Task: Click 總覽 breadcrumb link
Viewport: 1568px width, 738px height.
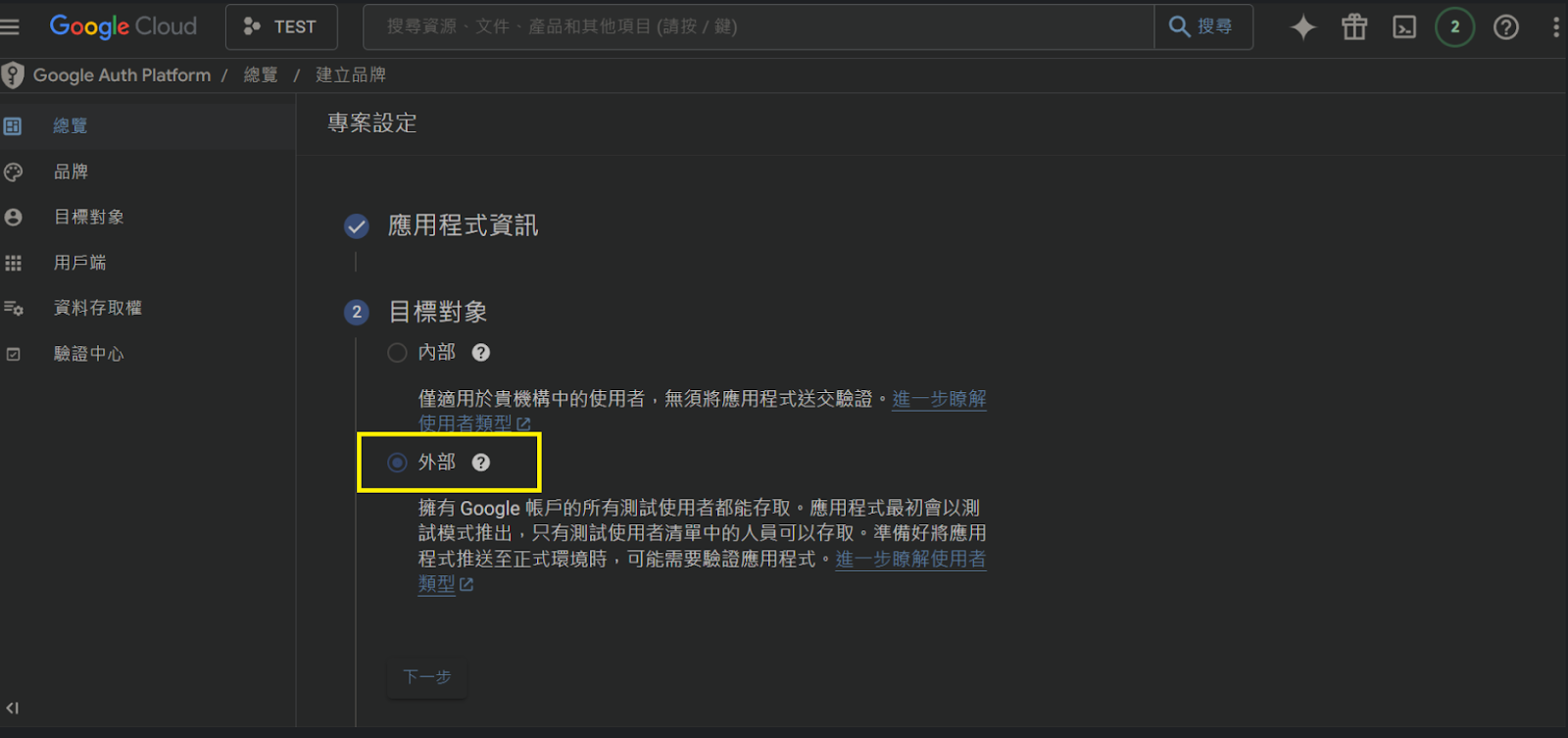Action: [261, 75]
